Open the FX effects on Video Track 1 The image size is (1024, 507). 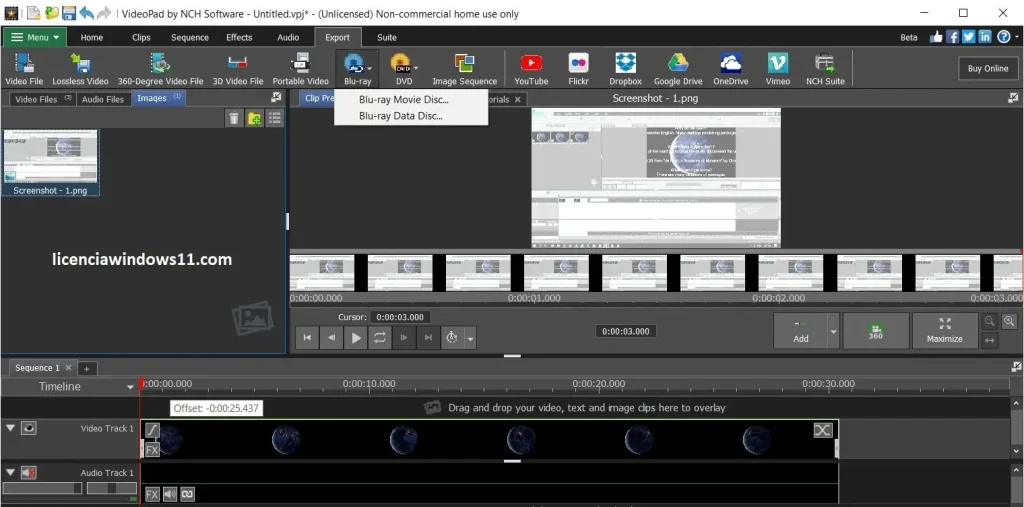(152, 450)
